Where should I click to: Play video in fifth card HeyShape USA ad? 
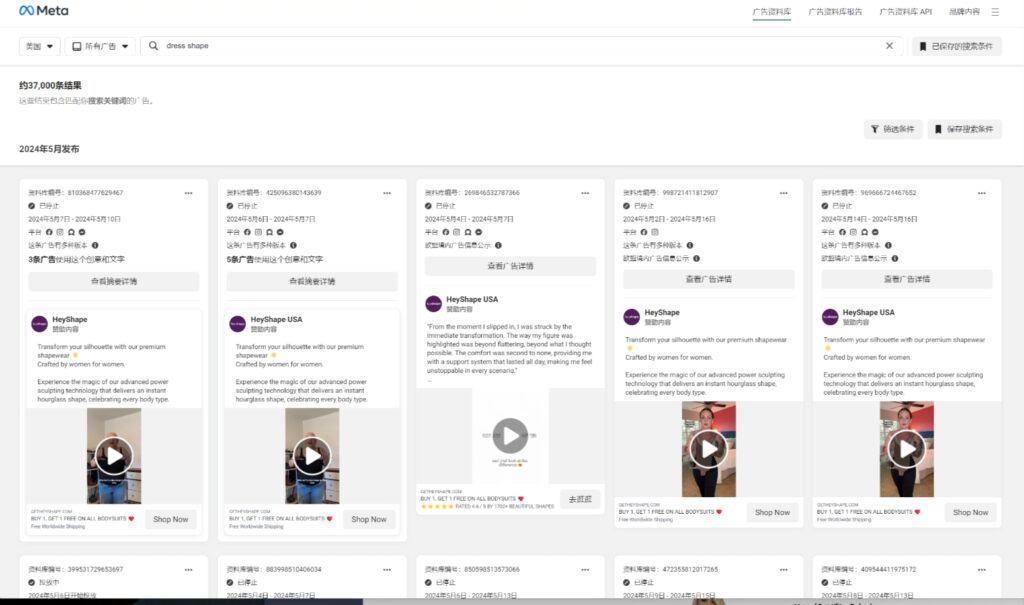tap(906, 449)
